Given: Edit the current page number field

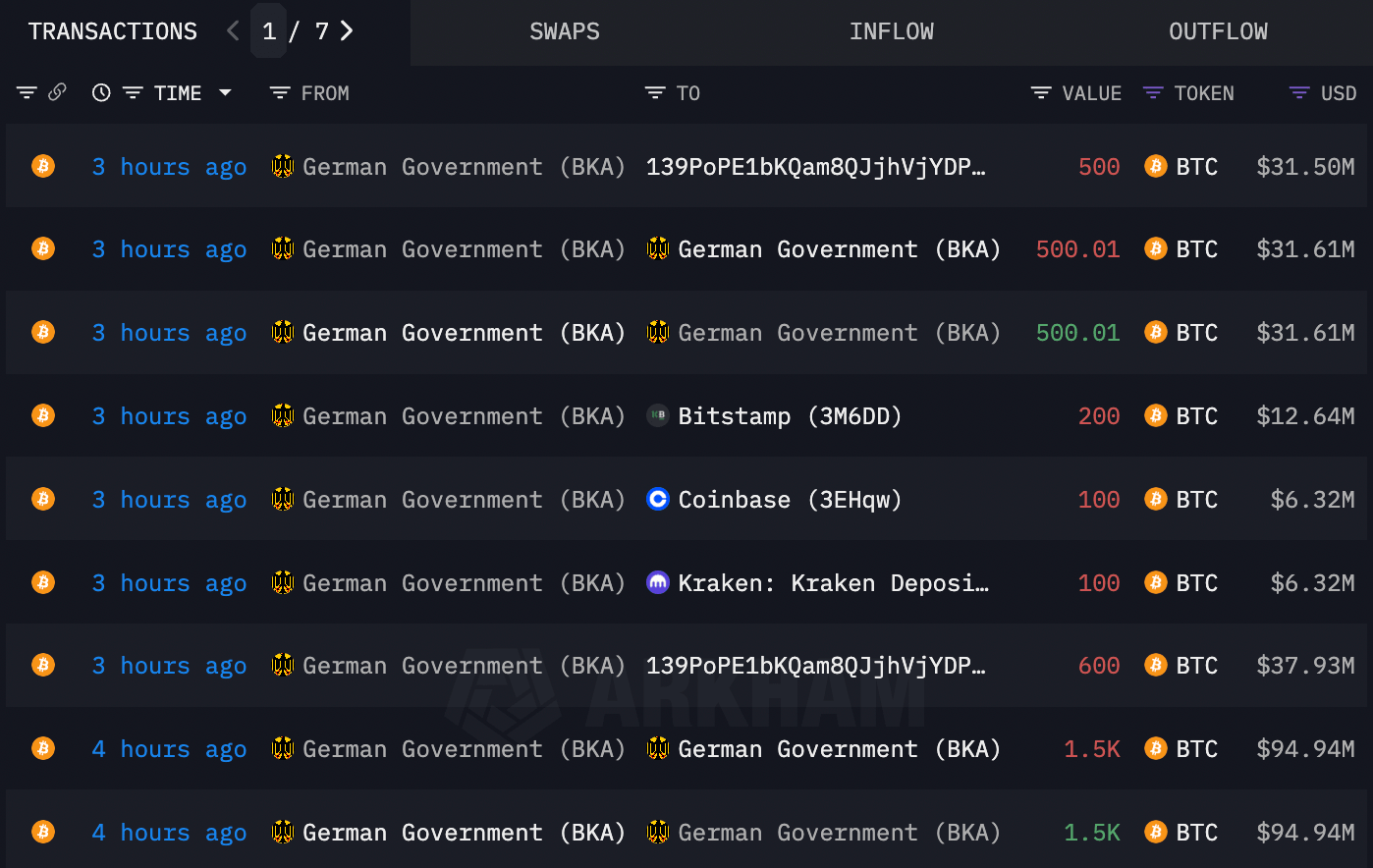Looking at the screenshot, I should click(x=269, y=31).
